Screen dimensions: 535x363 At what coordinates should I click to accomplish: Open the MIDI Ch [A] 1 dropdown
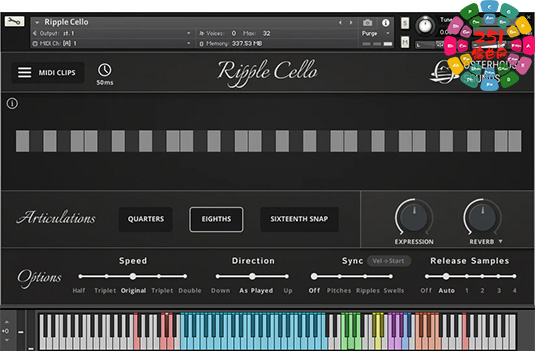(x=112, y=43)
